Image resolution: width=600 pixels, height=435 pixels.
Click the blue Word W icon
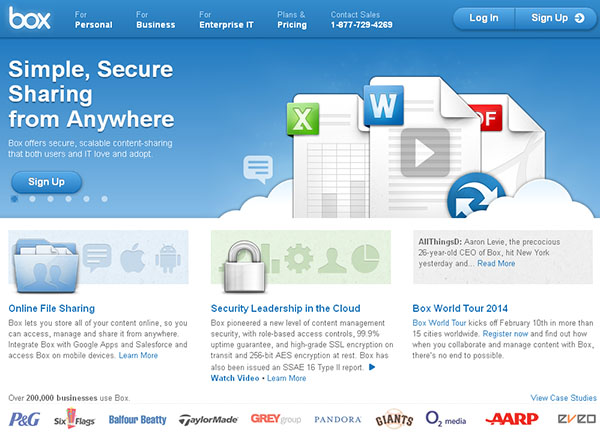pyautogui.click(x=384, y=106)
